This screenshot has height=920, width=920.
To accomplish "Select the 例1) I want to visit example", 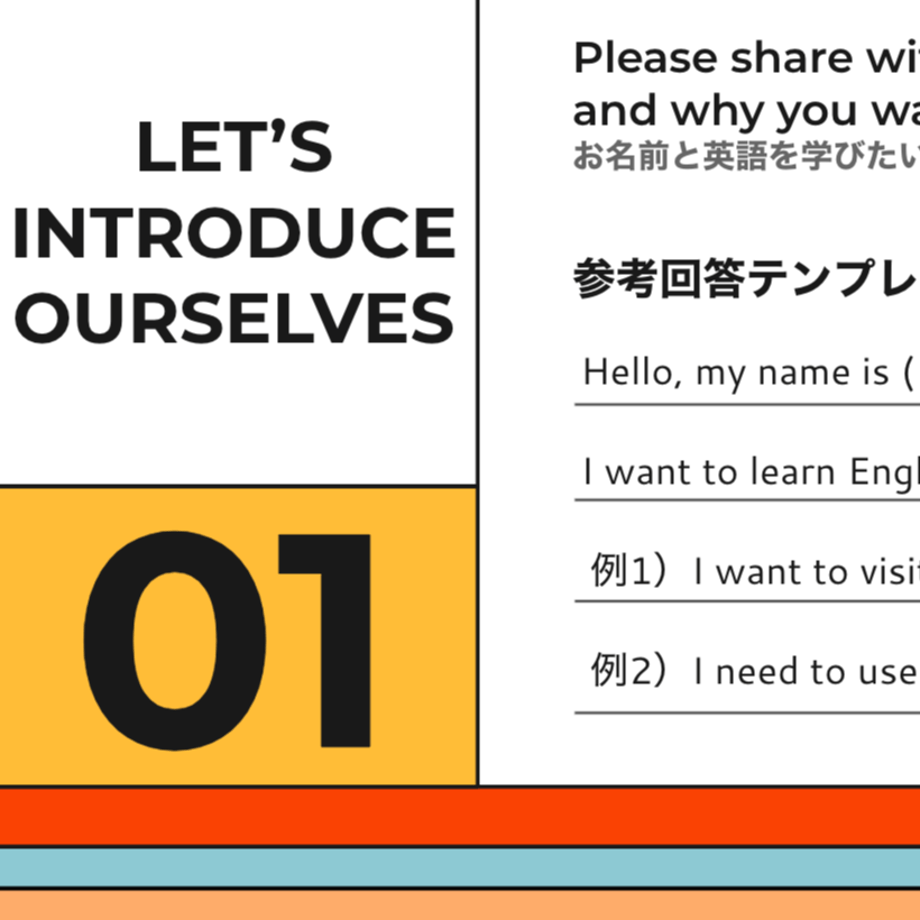I will [755, 571].
